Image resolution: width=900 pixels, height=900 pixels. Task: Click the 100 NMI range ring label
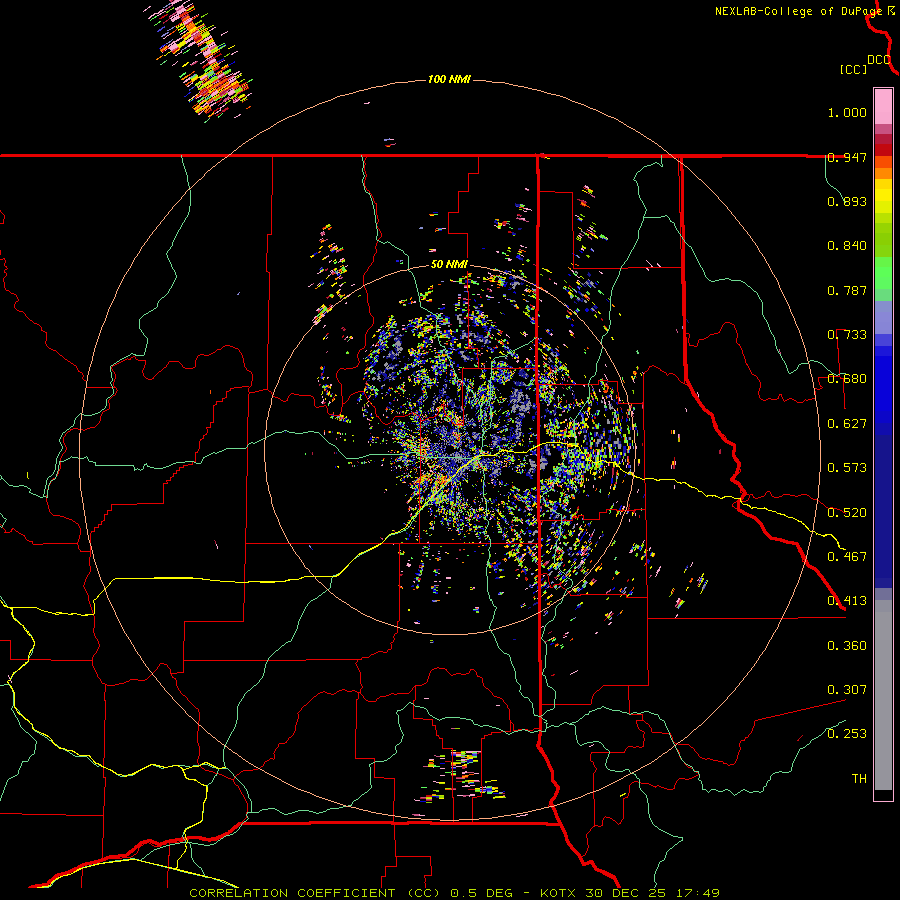pos(449,79)
